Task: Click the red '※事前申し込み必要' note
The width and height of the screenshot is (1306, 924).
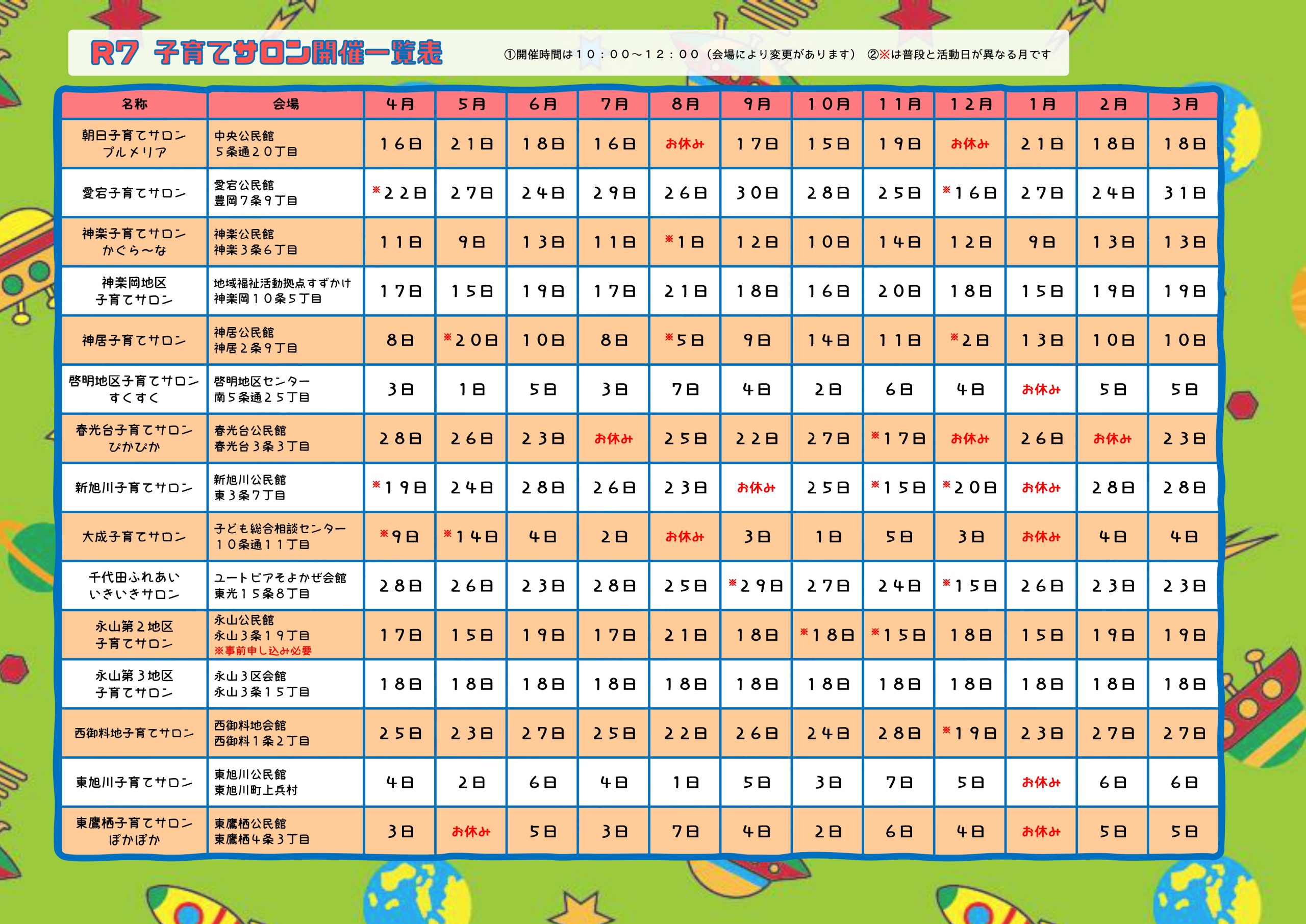Action: 263,651
